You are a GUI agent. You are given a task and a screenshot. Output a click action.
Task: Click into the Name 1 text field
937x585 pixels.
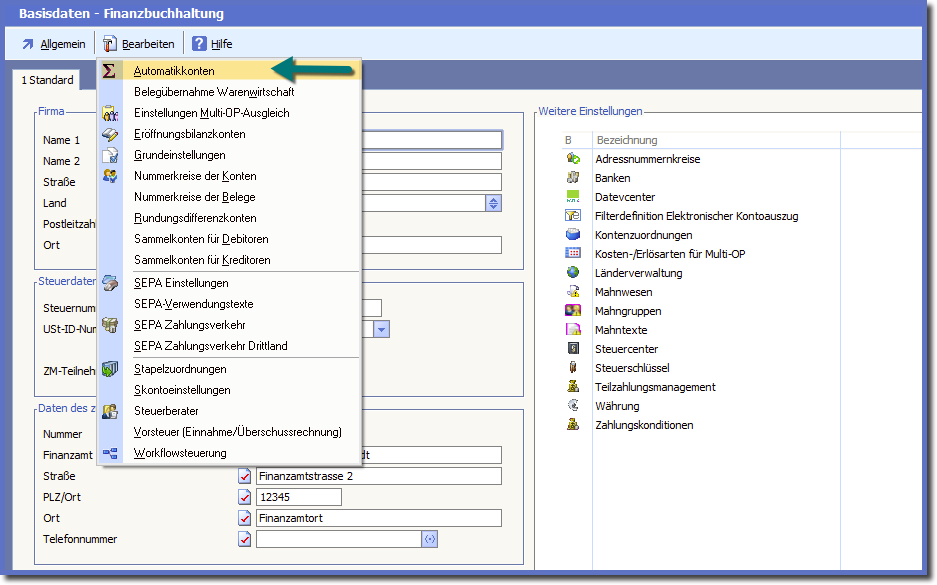point(430,140)
